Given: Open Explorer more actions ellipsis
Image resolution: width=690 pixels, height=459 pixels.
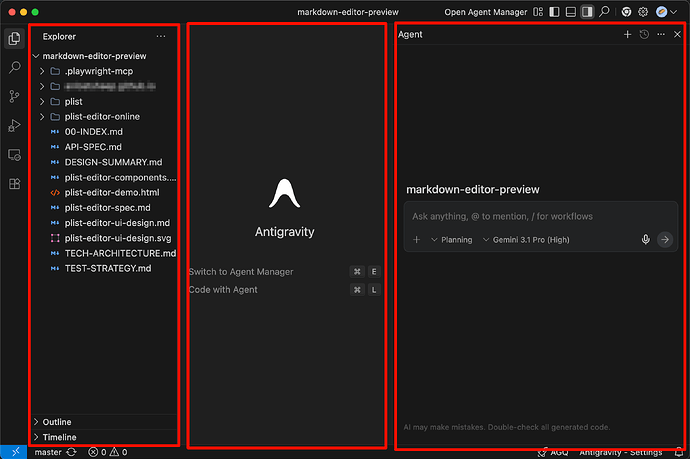Looking at the screenshot, I should [x=161, y=37].
